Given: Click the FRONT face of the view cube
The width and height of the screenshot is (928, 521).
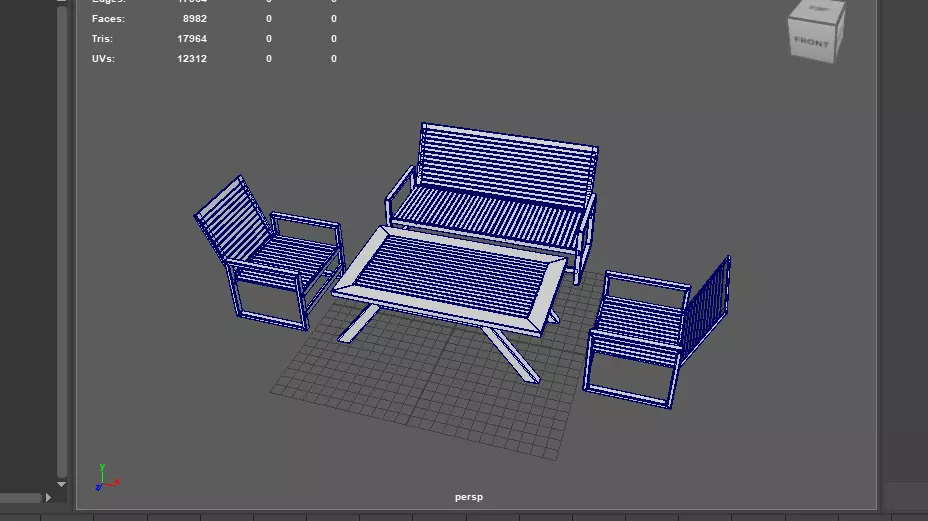Looking at the screenshot, I should [812, 41].
